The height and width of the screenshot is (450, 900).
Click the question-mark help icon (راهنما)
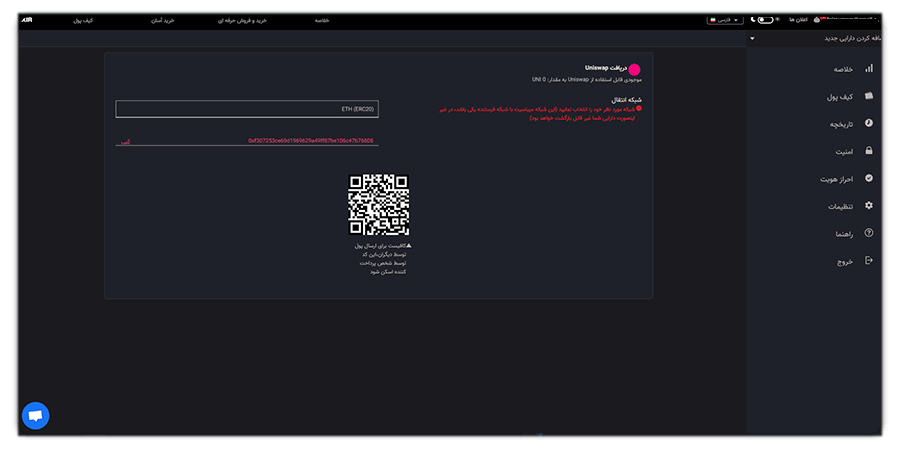(868, 232)
